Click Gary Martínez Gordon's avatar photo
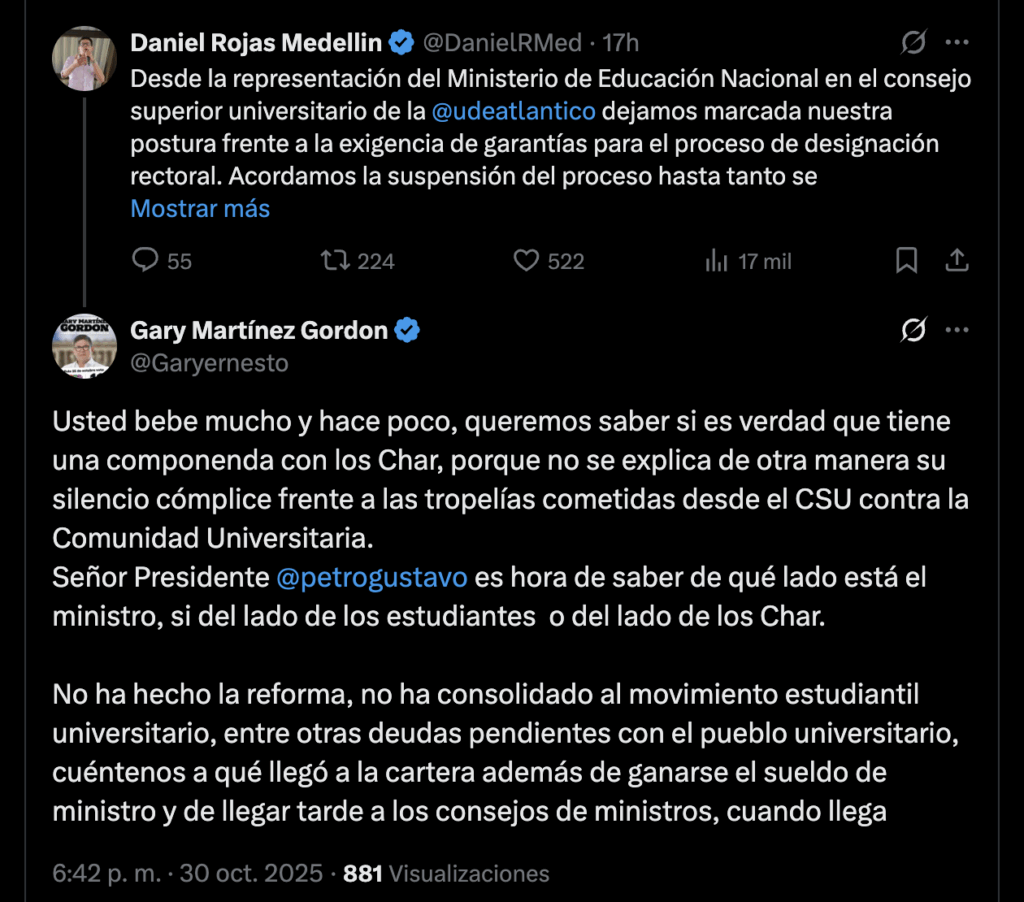 tap(84, 346)
